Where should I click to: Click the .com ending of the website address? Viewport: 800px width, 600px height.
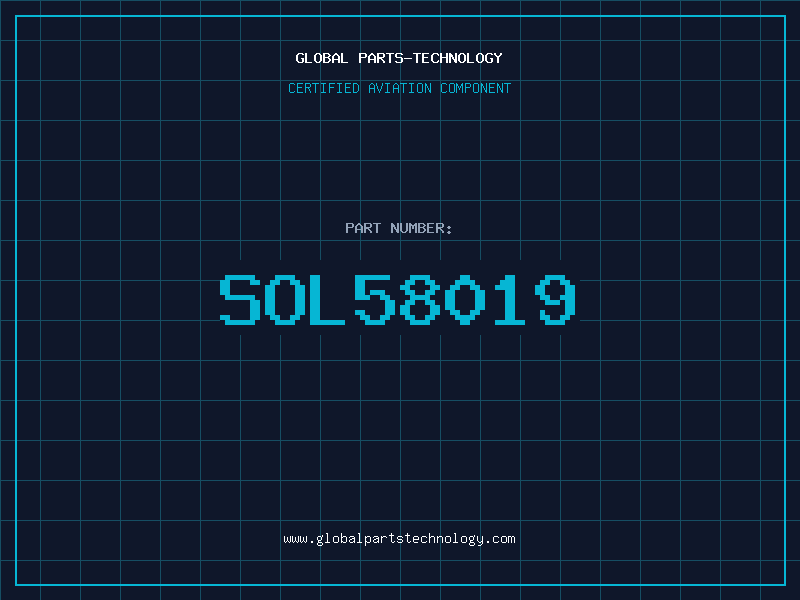click(x=499, y=539)
